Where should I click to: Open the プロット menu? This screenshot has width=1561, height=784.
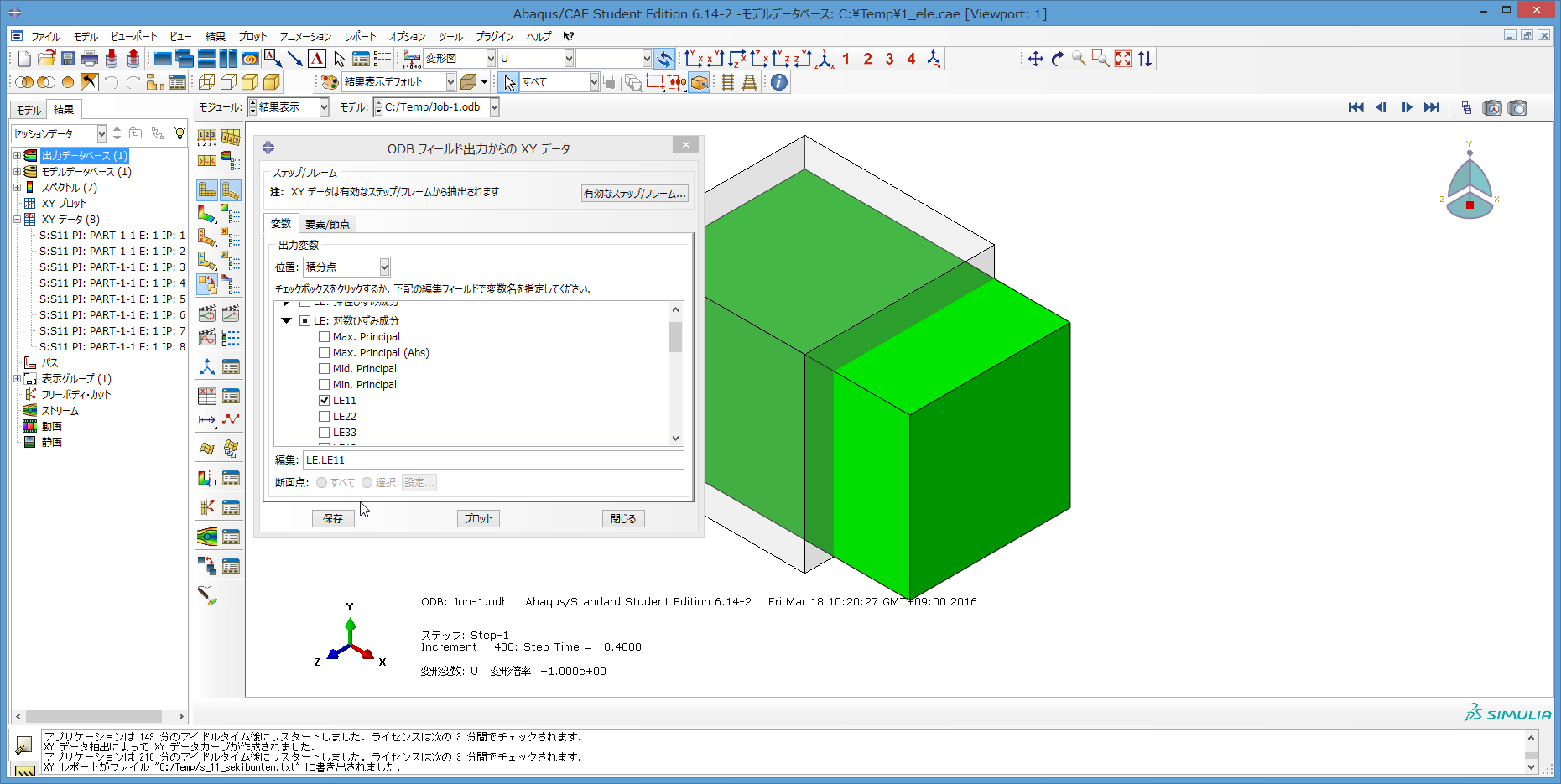pos(252,37)
